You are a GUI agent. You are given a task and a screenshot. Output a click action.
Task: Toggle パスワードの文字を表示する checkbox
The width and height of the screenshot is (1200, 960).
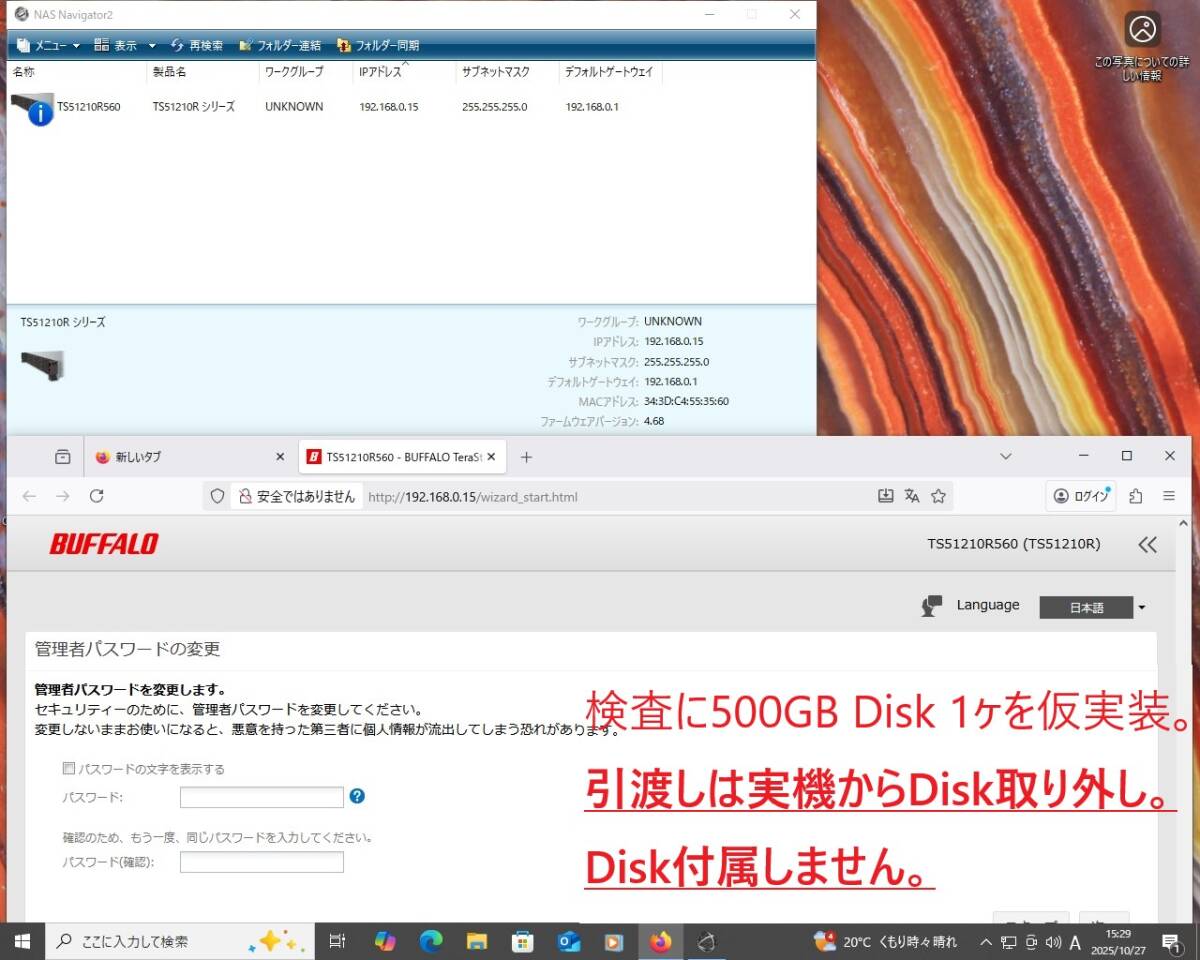(x=68, y=769)
